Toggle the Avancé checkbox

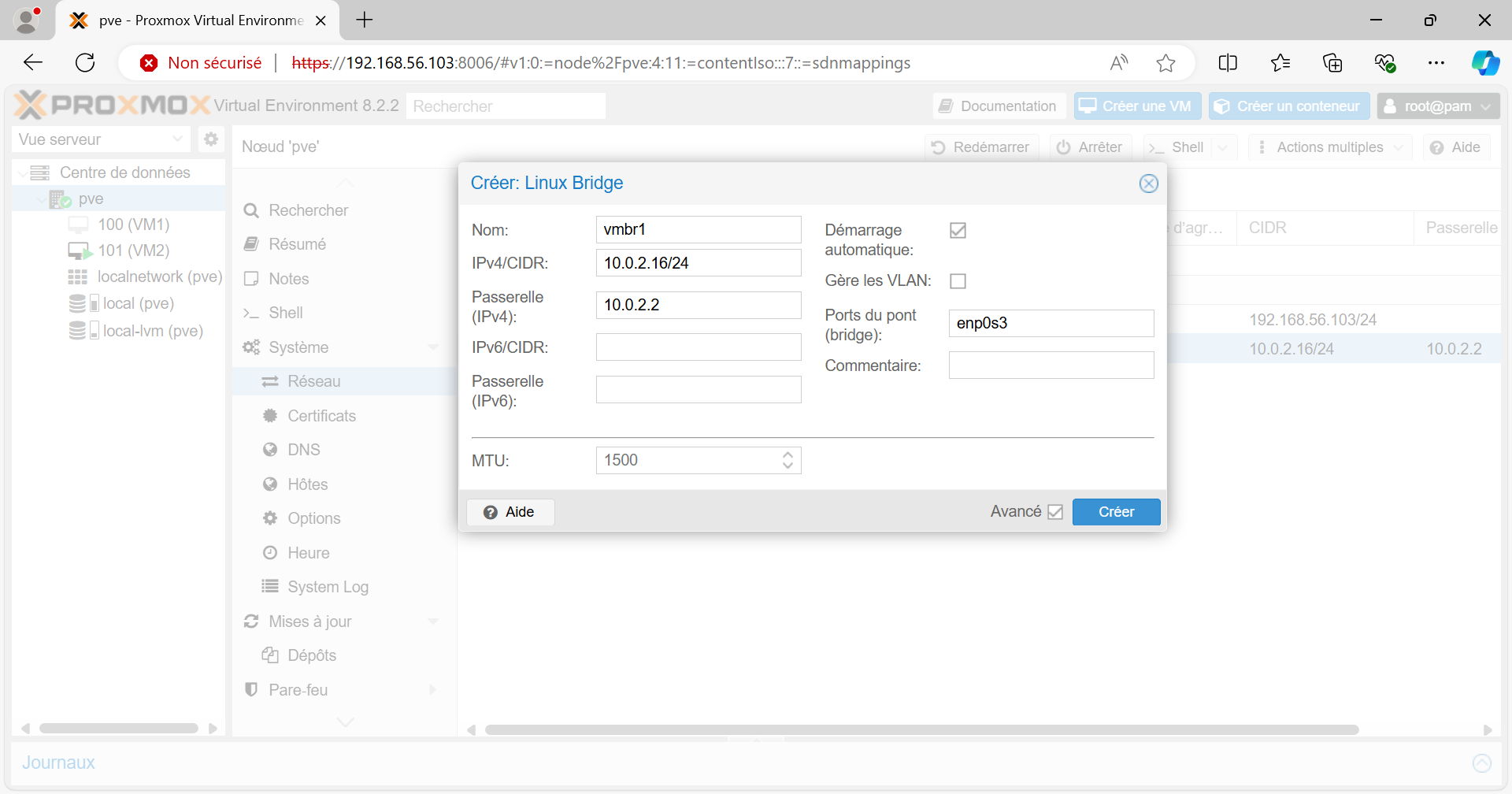point(1055,512)
